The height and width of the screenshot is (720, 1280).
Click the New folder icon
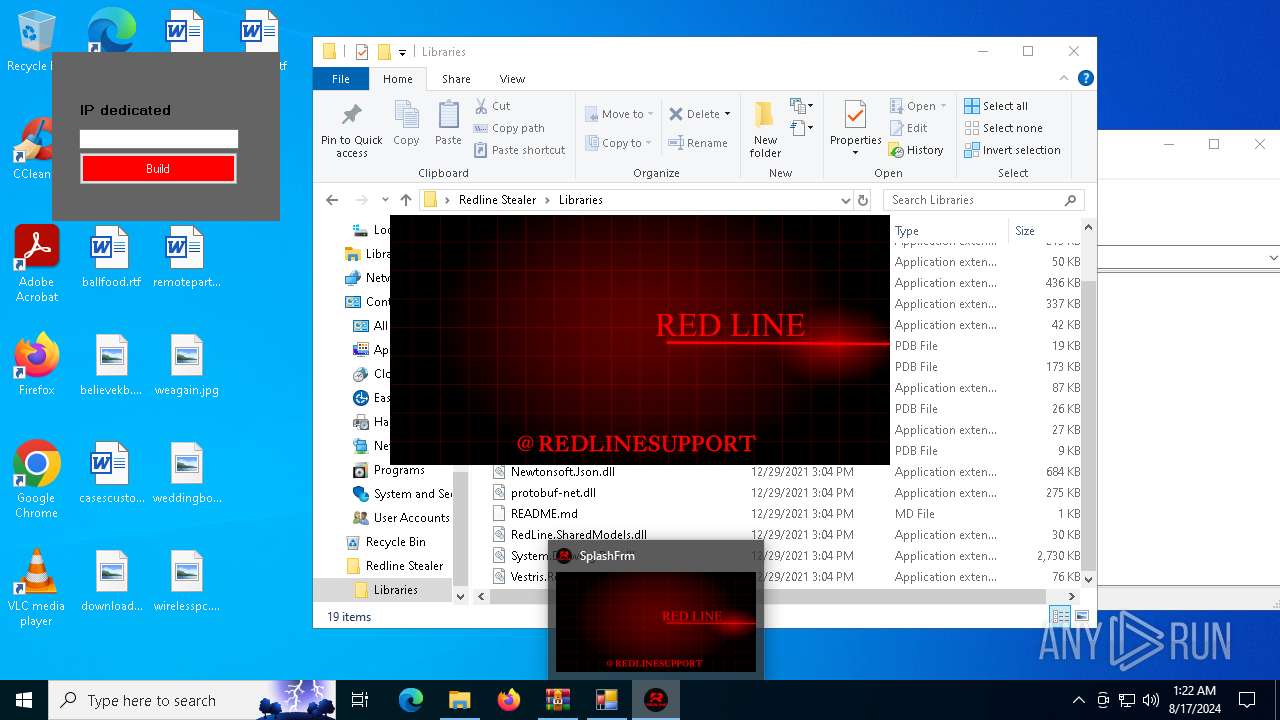pyautogui.click(x=765, y=129)
